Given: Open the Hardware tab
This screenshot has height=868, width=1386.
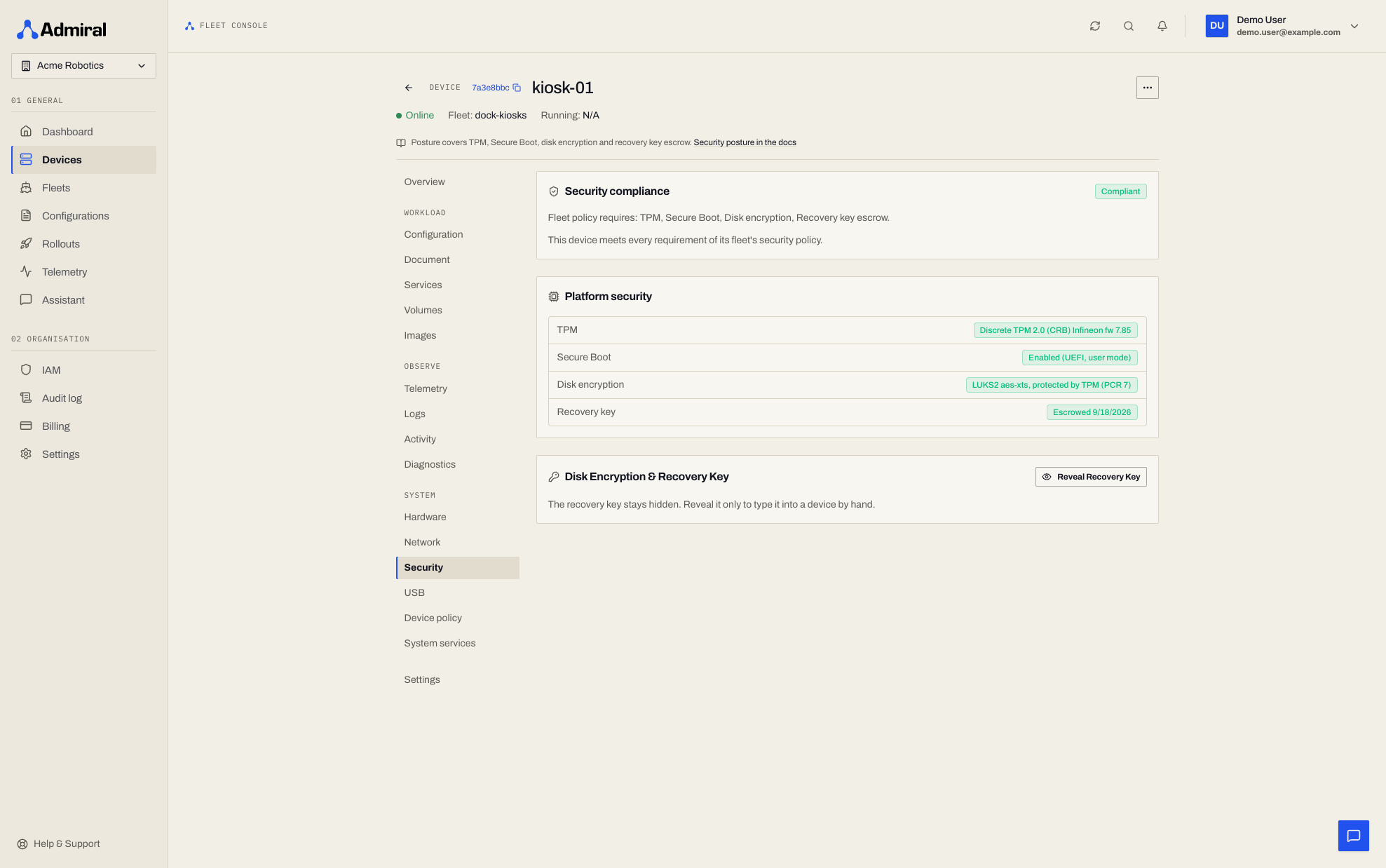Looking at the screenshot, I should [457, 517].
